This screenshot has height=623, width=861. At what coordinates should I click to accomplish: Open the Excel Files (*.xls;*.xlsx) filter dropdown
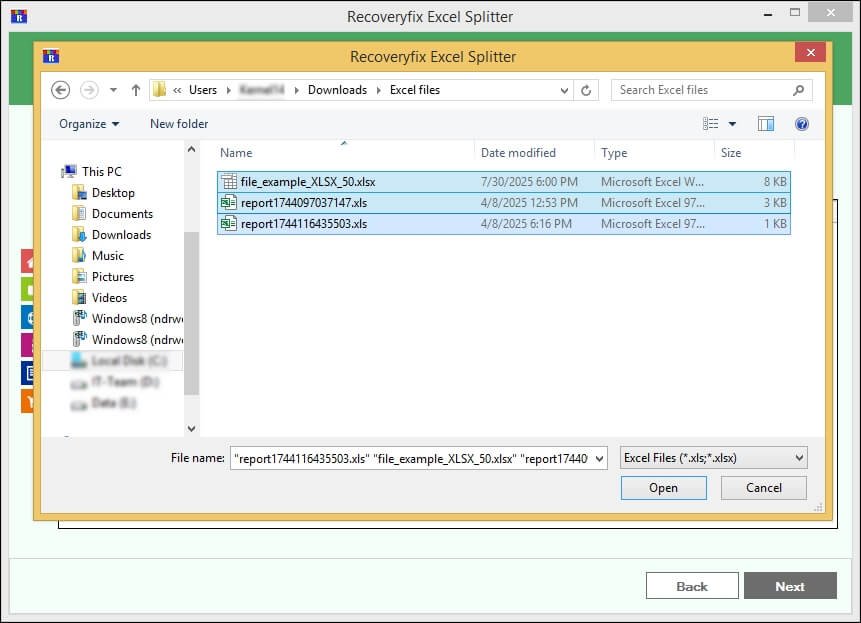click(713, 458)
